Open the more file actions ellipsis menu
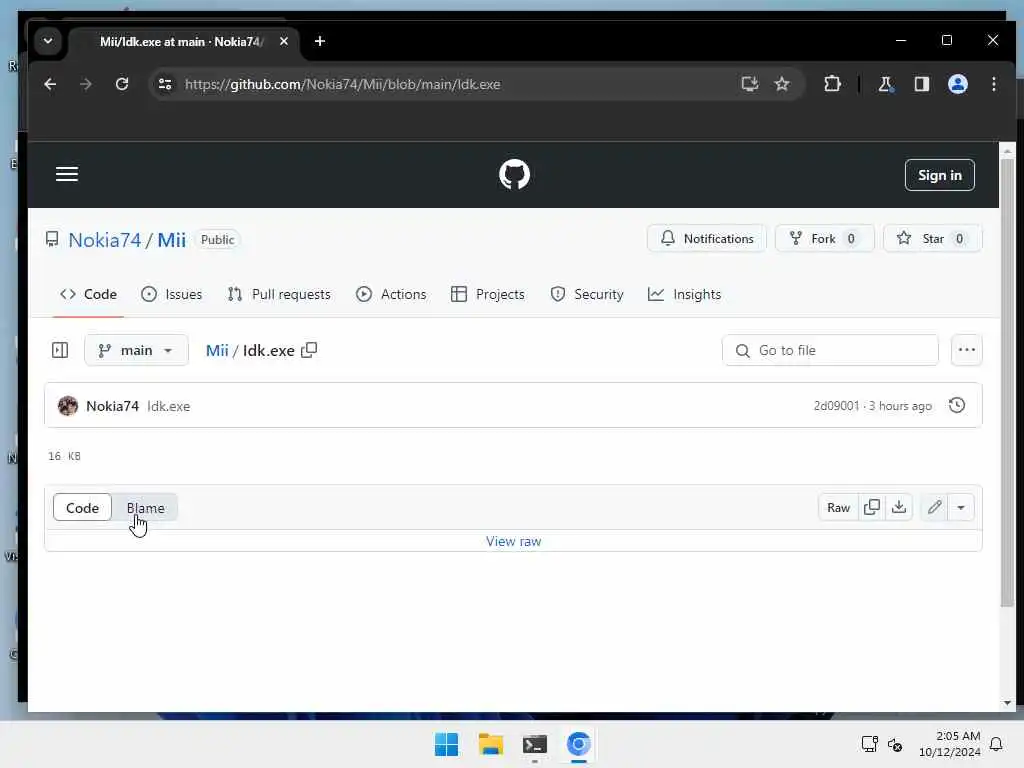Image resolution: width=1024 pixels, height=768 pixels. point(967,350)
